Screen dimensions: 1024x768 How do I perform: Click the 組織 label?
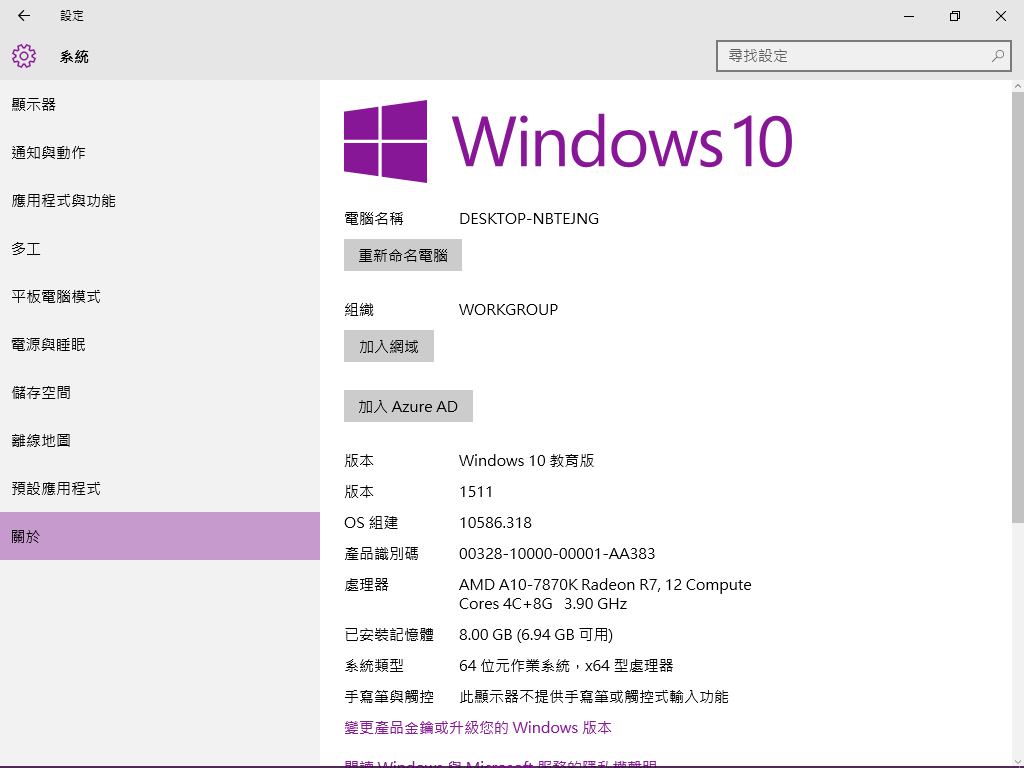pyautogui.click(x=359, y=310)
